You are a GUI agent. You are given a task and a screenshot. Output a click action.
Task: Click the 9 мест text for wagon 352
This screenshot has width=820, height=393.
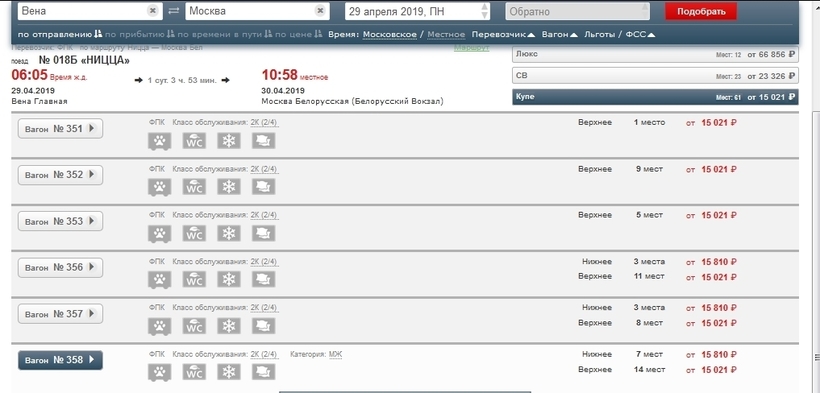tap(649, 169)
